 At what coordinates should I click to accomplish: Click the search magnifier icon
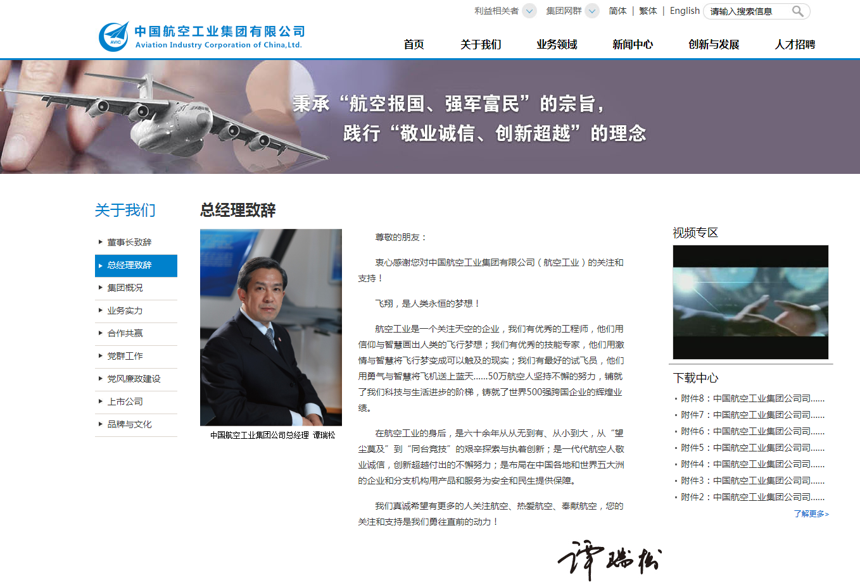(x=797, y=11)
